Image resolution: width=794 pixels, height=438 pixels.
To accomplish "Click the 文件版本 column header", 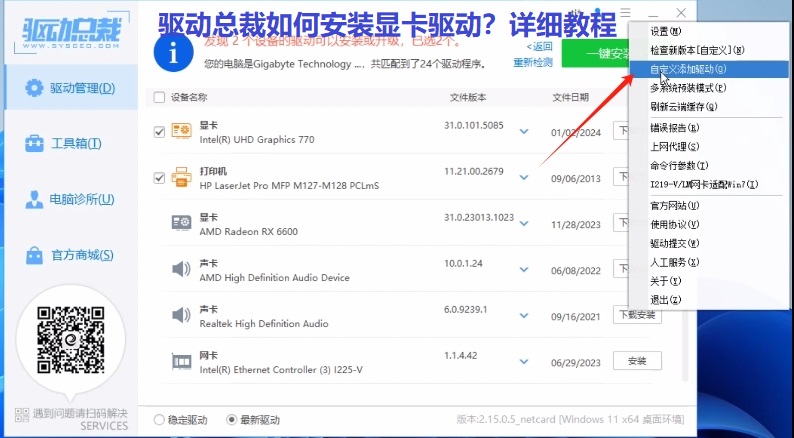I will pos(467,97).
